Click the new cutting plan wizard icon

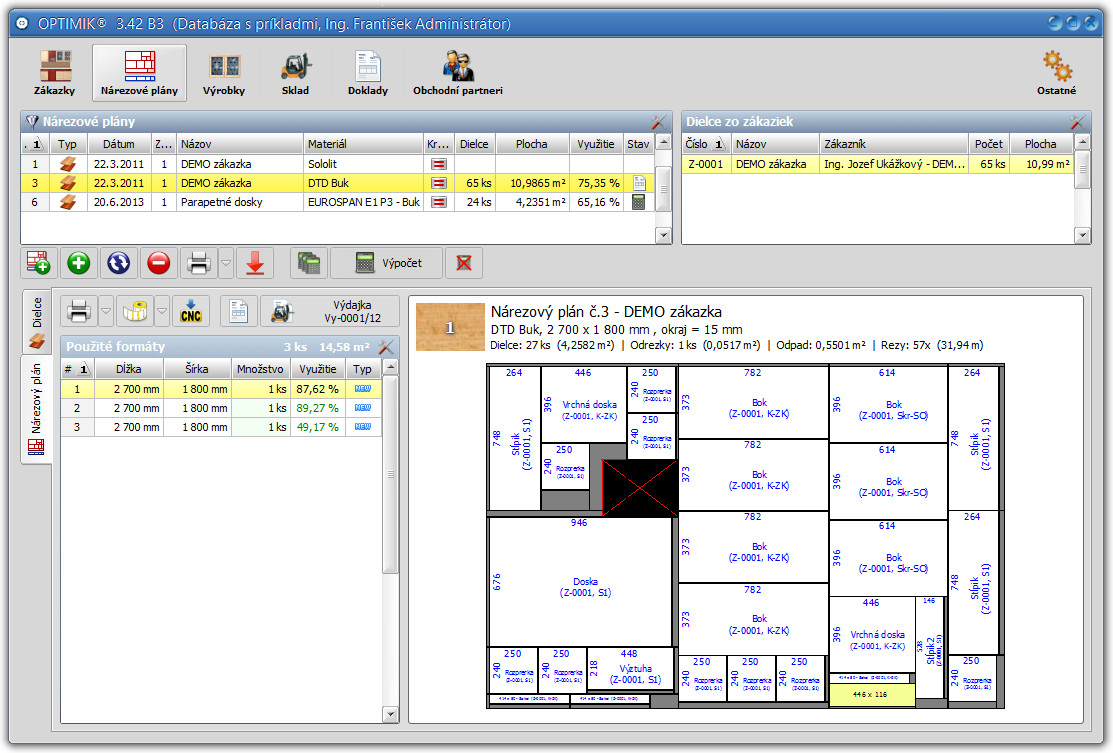pyautogui.click(x=38, y=263)
